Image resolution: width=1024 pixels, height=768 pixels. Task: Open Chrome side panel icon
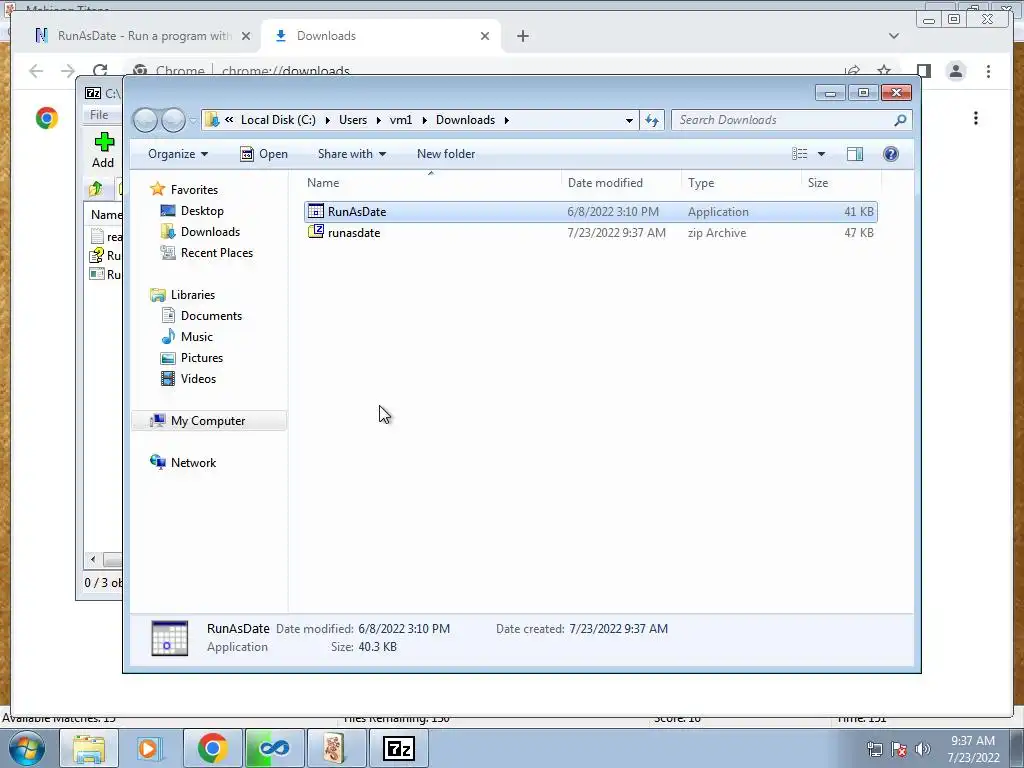[x=923, y=71]
